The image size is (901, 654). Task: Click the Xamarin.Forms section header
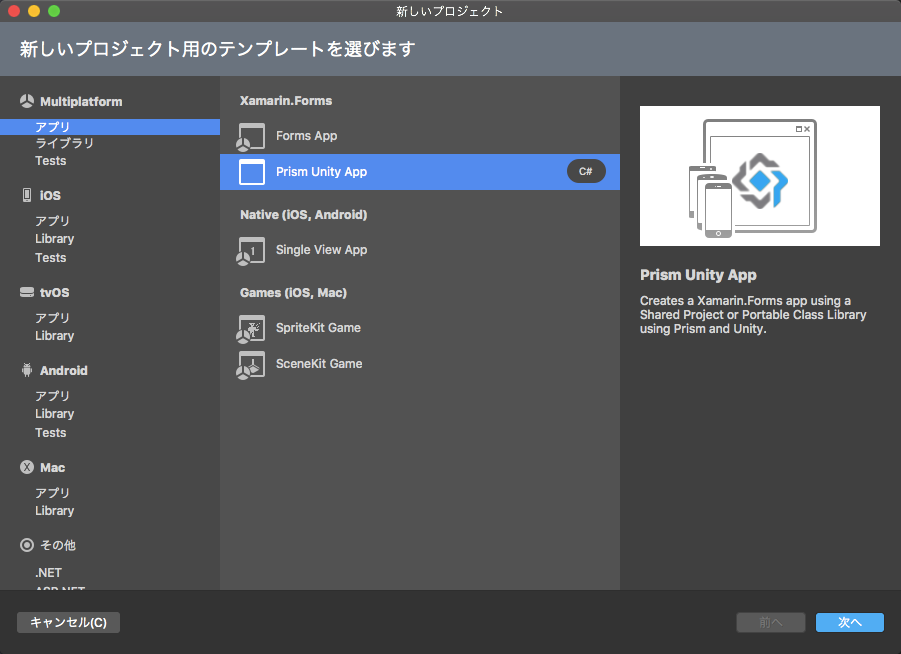[286, 101]
